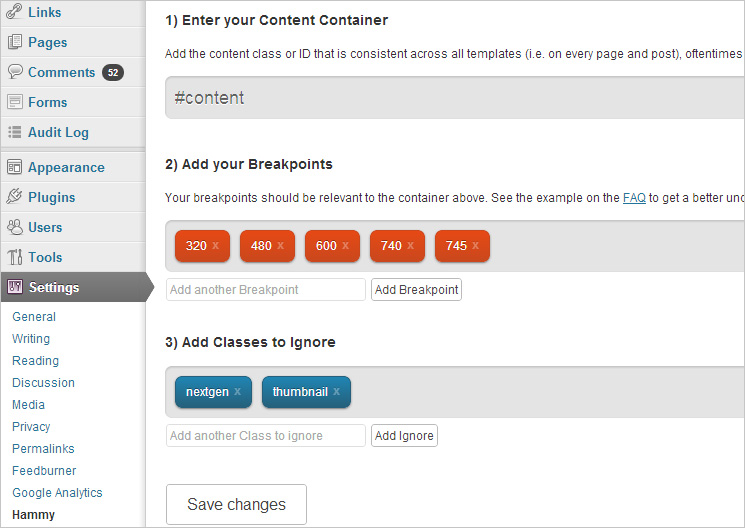Screen dimensions: 745x528
Task: Click the Plugins plug icon
Action: pos(15,196)
